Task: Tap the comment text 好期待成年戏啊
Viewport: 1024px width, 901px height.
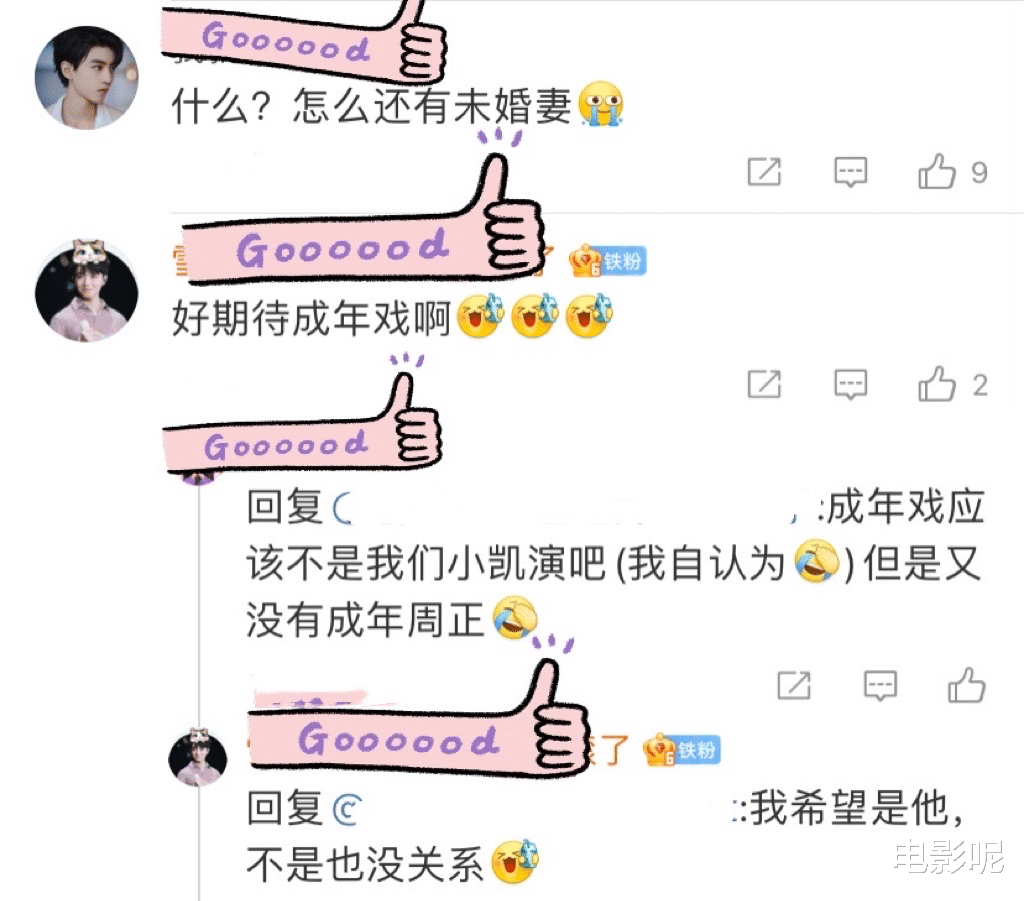Action: (311, 318)
